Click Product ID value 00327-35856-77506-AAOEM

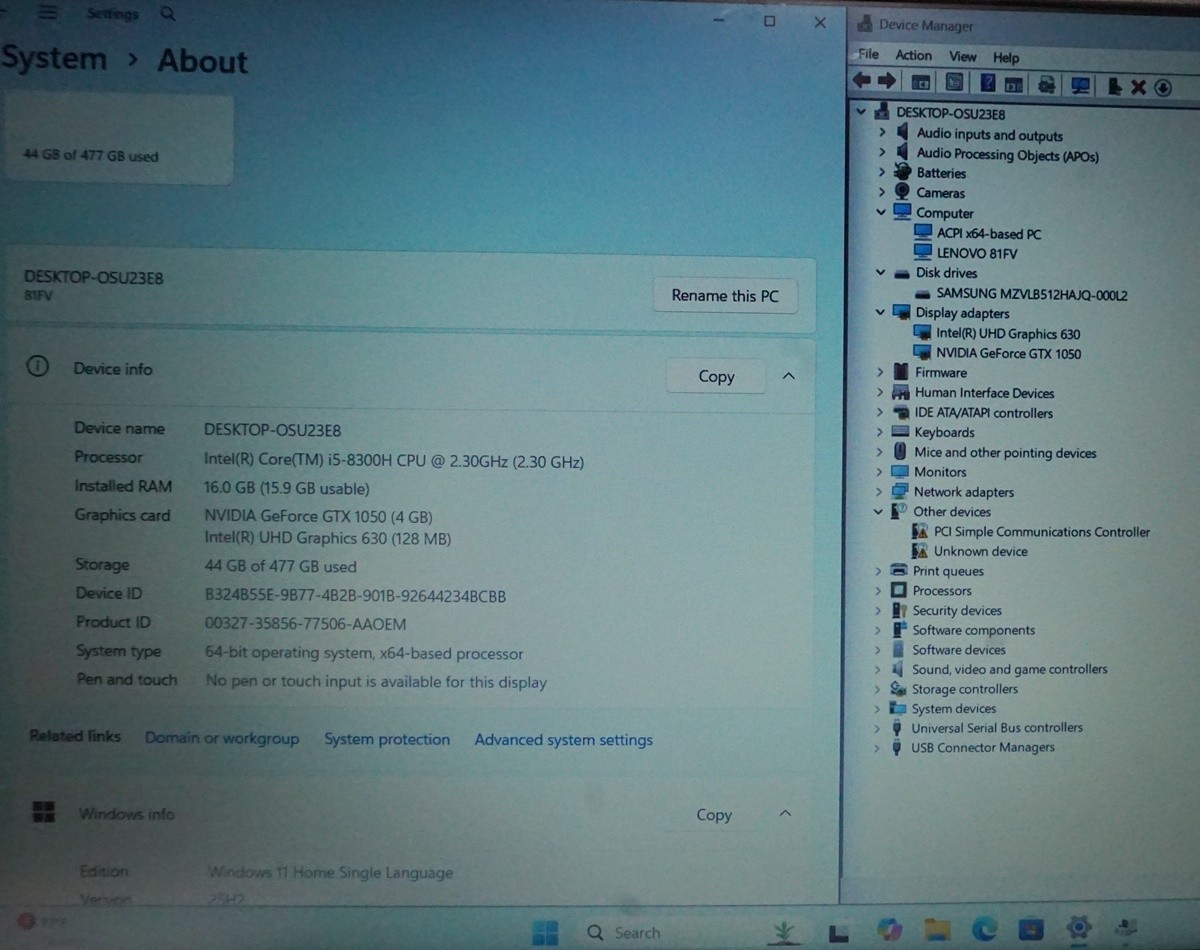305,624
